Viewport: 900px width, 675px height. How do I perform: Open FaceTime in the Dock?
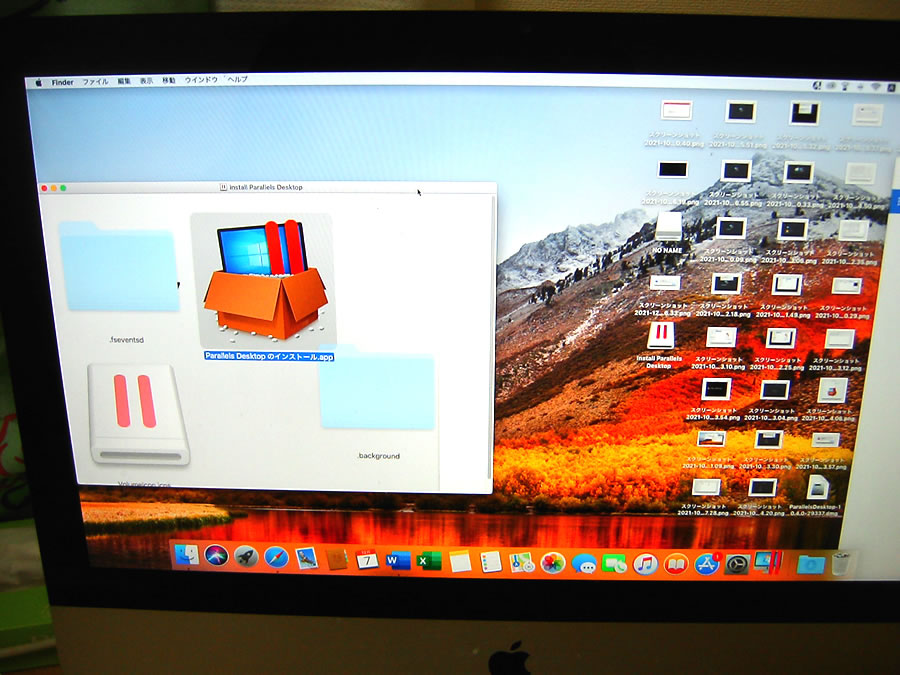click(615, 564)
